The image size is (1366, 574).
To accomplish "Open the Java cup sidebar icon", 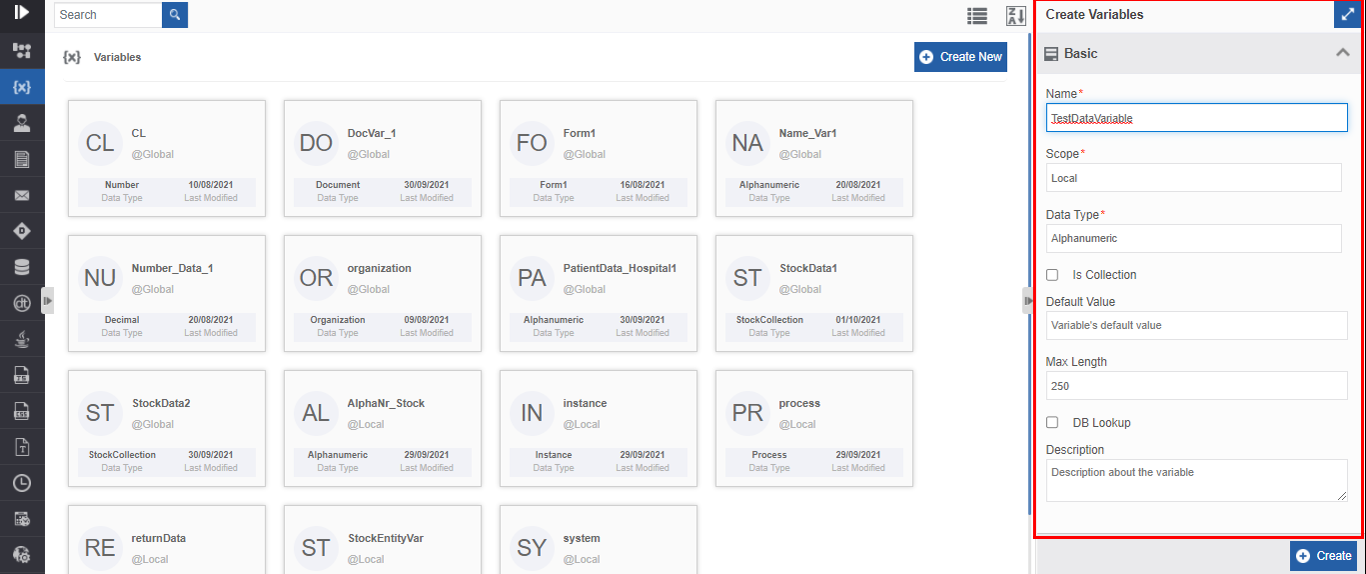I will [x=22, y=339].
